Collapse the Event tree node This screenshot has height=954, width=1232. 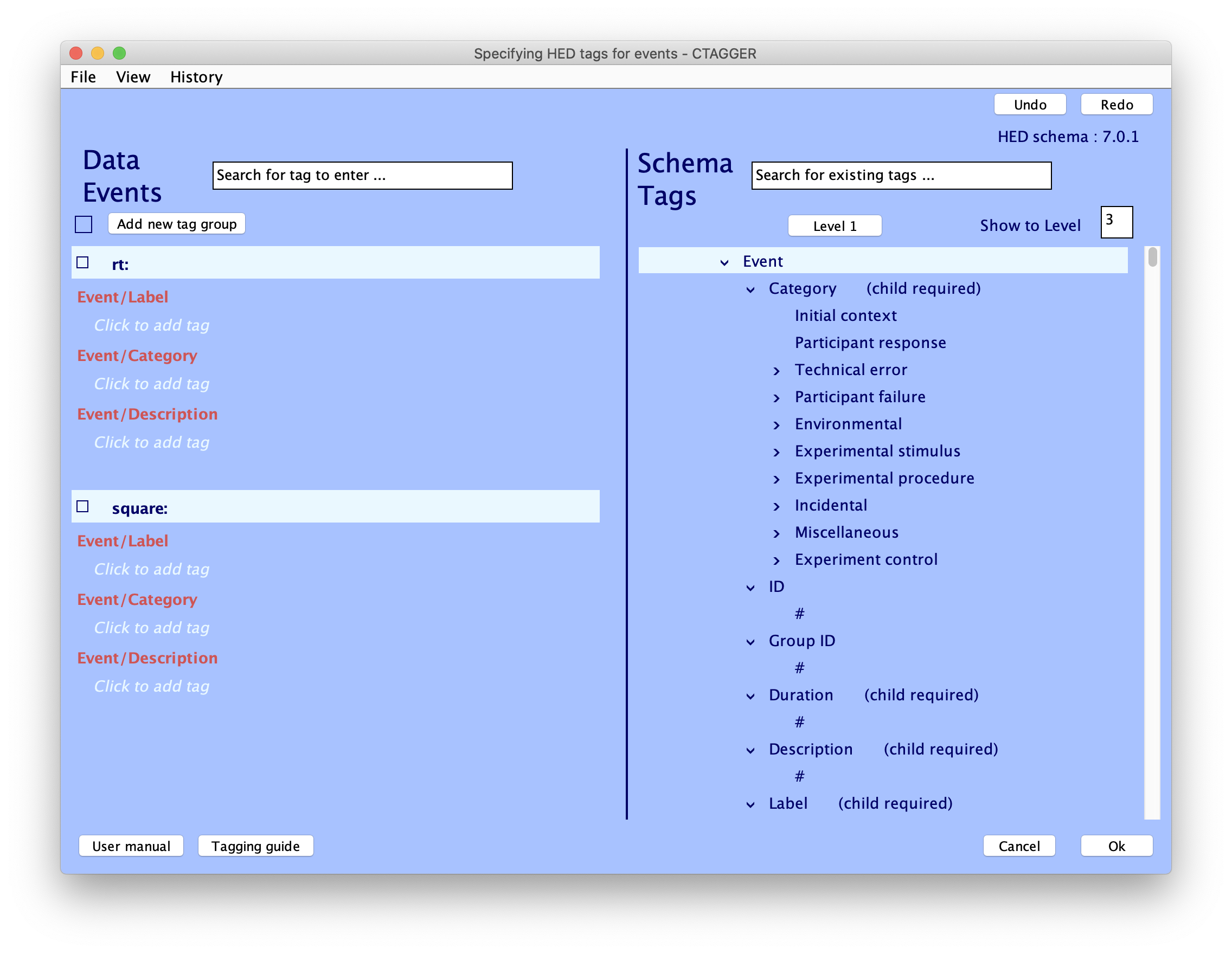click(724, 262)
